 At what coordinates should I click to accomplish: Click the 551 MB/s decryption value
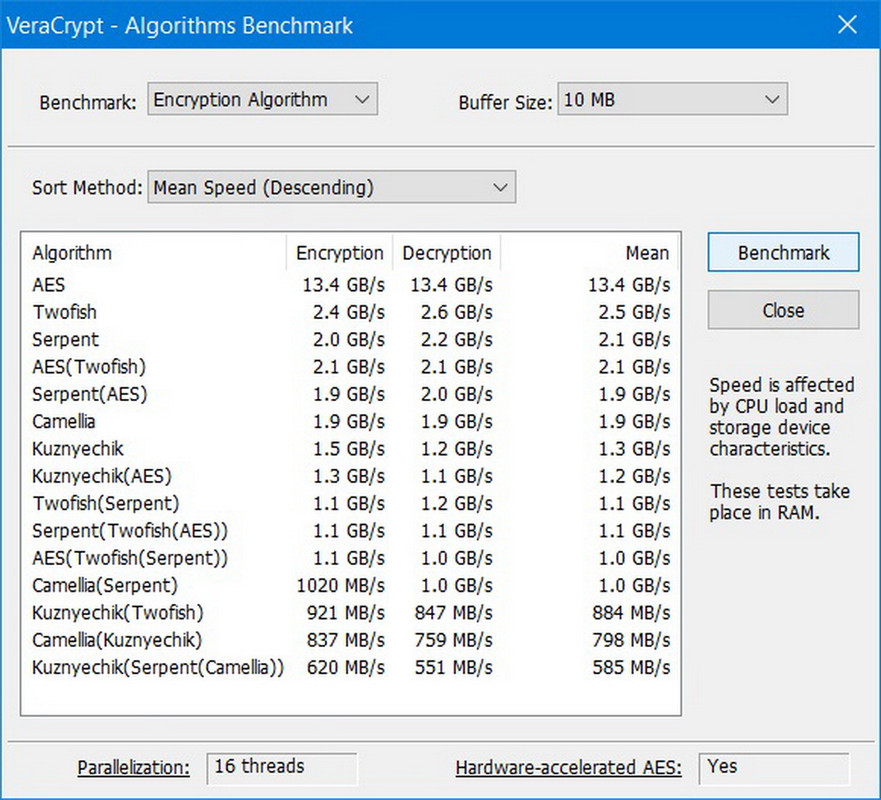coord(453,667)
